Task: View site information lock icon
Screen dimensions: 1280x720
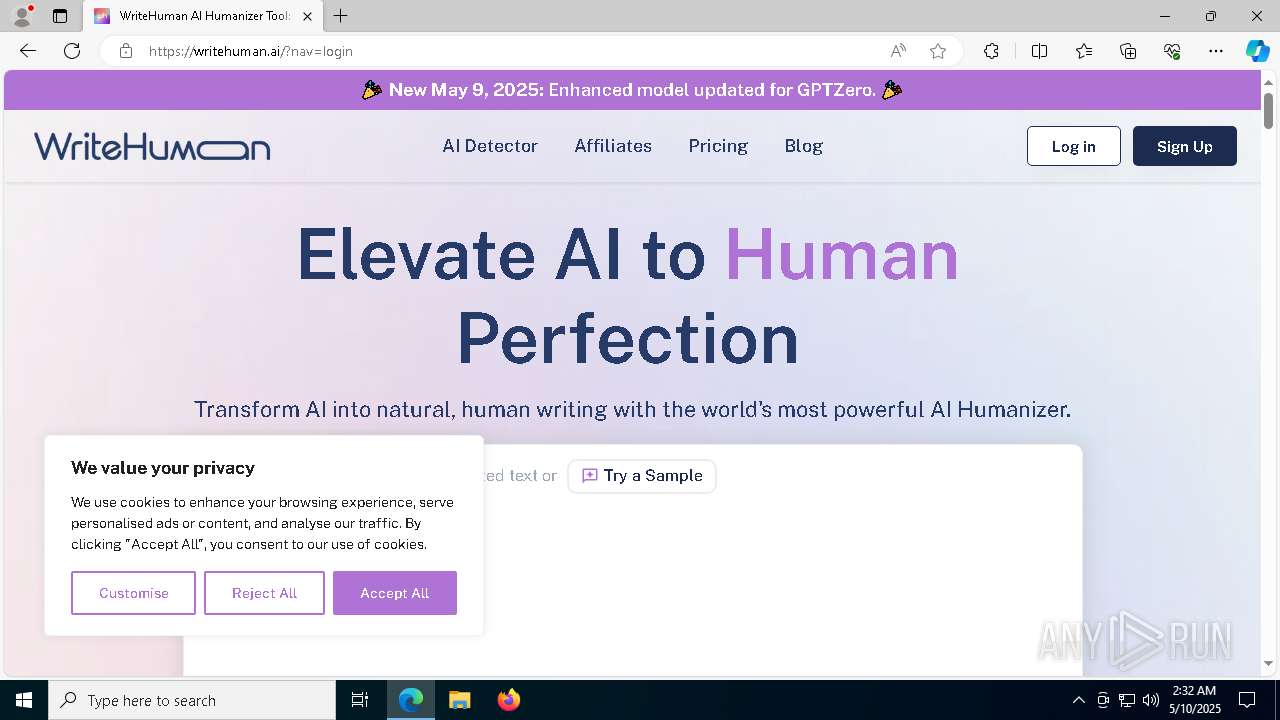Action: (125, 51)
